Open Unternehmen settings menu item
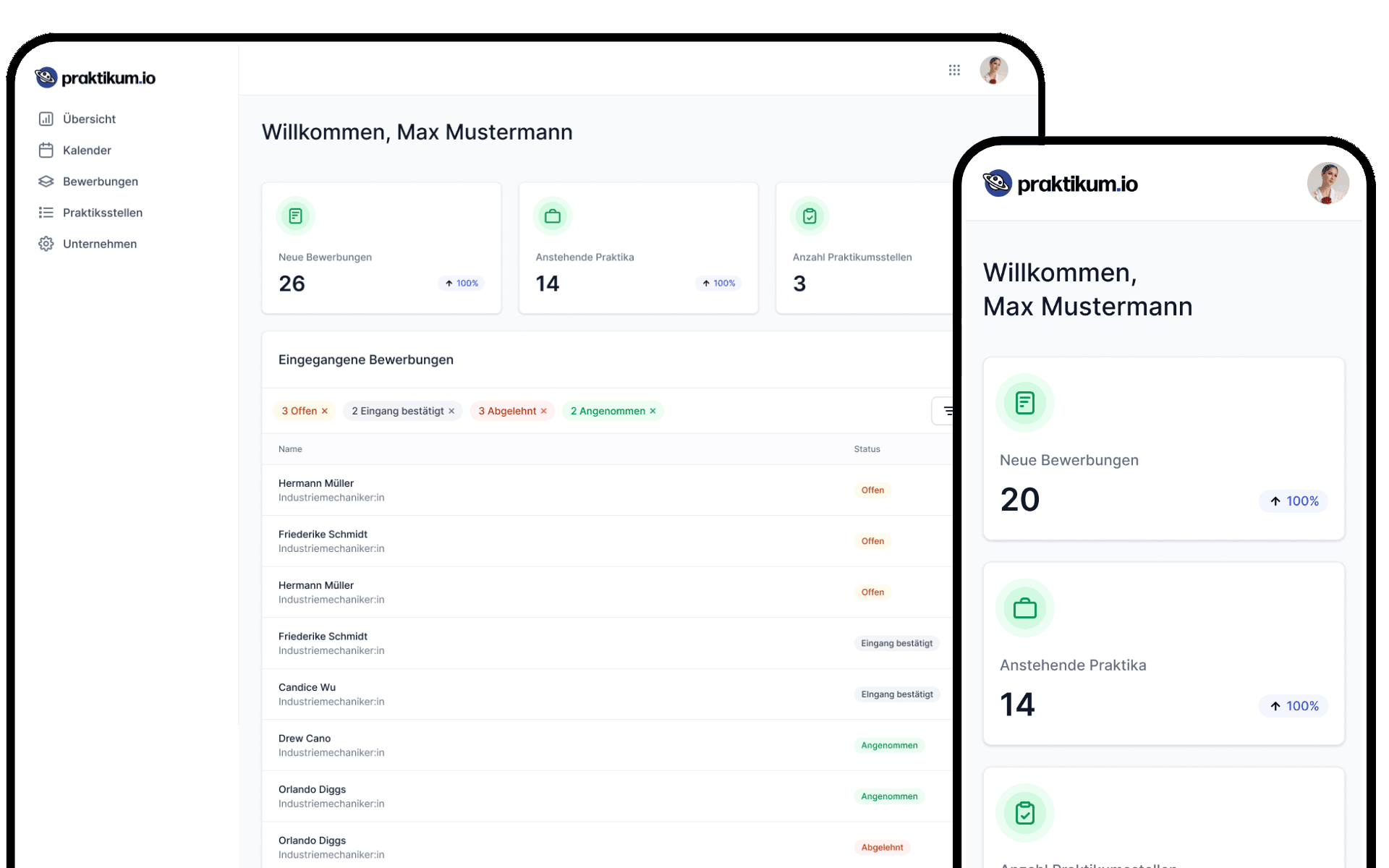This screenshot has height=868, width=1389. pos(99,244)
